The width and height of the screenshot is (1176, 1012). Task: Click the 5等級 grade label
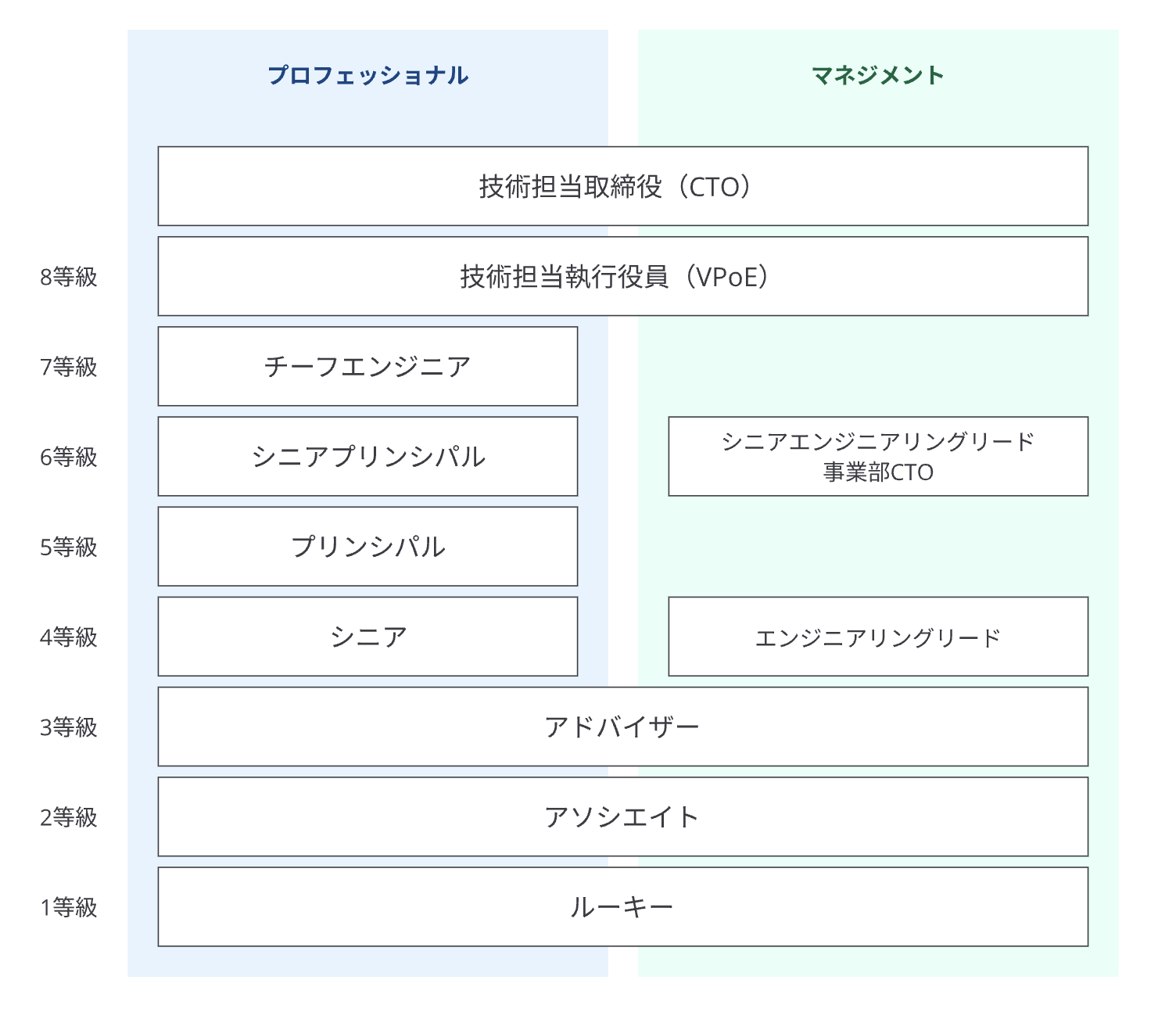pyautogui.click(x=69, y=547)
